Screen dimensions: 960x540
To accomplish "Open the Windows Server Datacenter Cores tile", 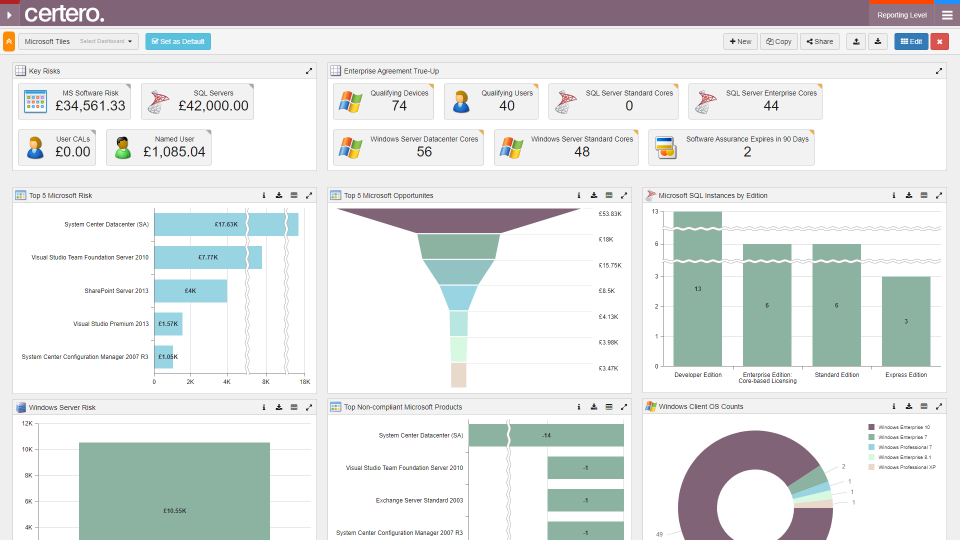I will click(408, 148).
